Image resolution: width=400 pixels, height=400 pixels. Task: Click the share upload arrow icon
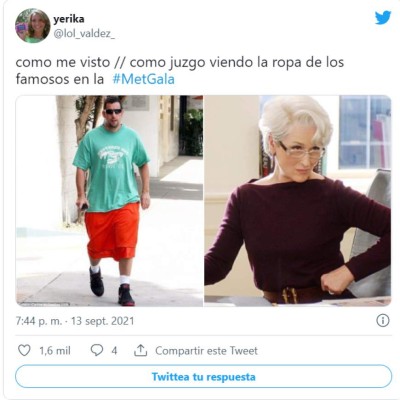(x=140, y=350)
